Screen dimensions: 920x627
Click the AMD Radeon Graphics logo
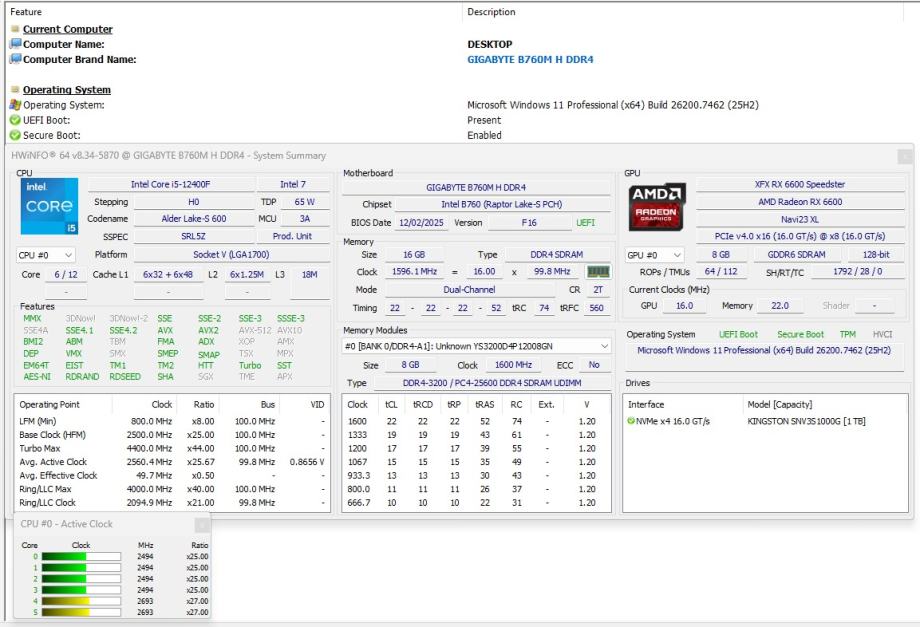[657, 207]
